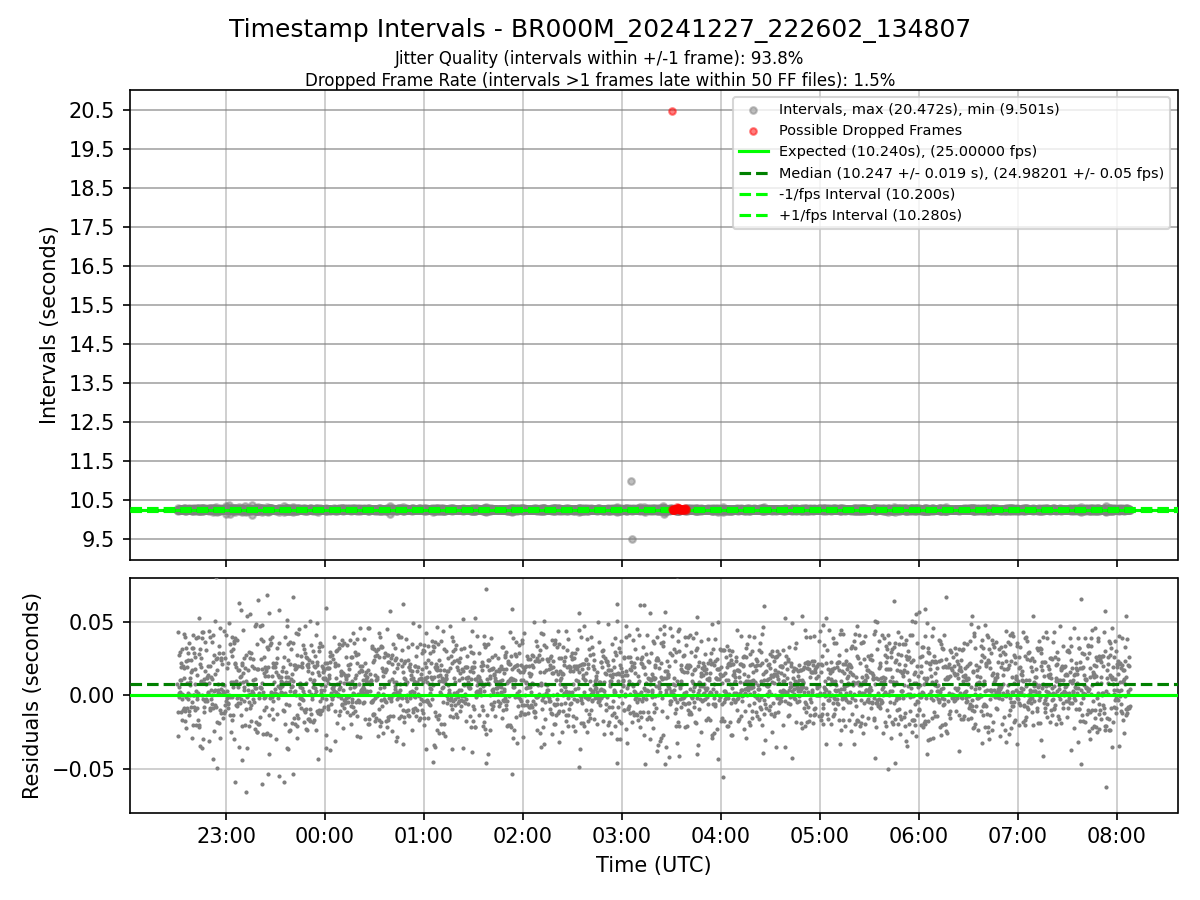Click the "Time (UTC)" x-axis label
1200x900 pixels.
[x=653, y=865]
